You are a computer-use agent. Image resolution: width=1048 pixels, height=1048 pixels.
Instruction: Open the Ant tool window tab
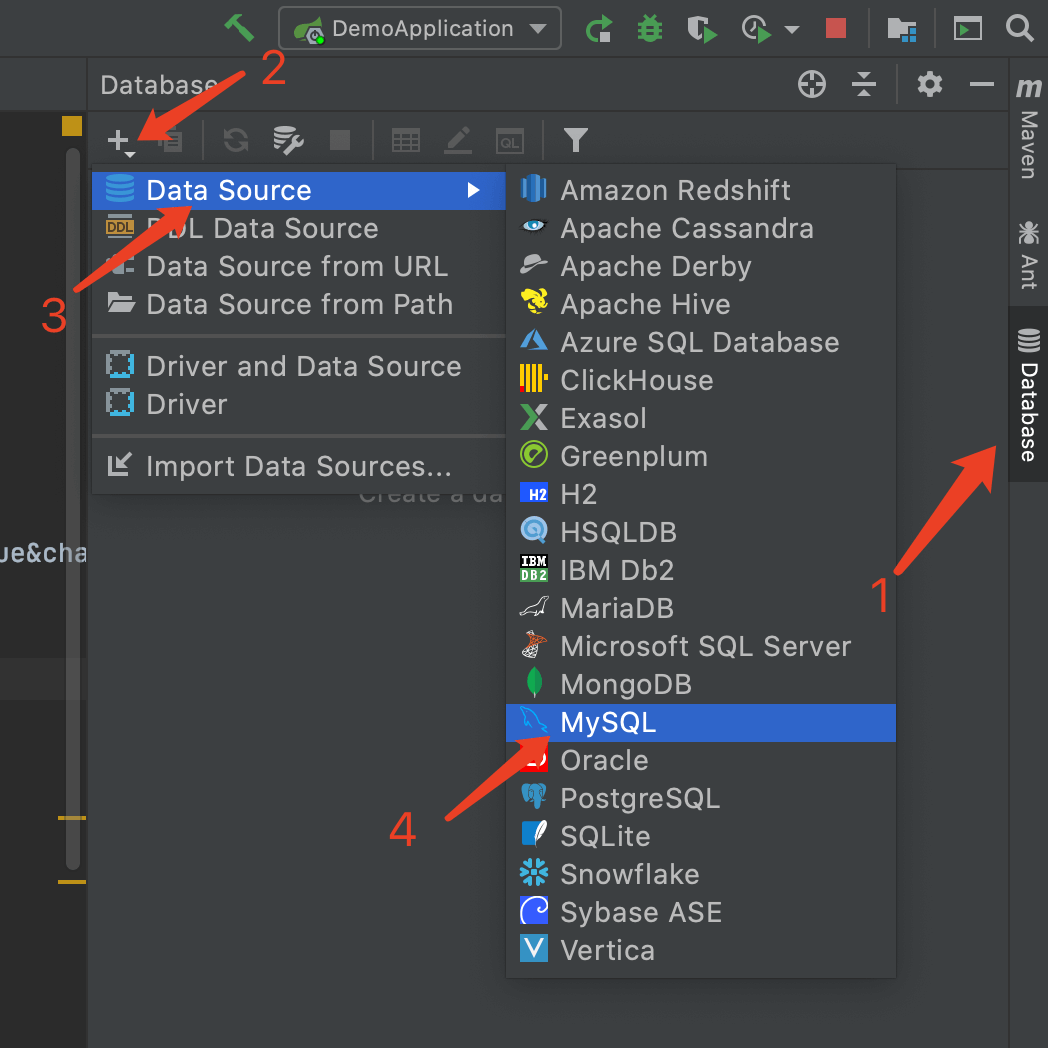1028,253
